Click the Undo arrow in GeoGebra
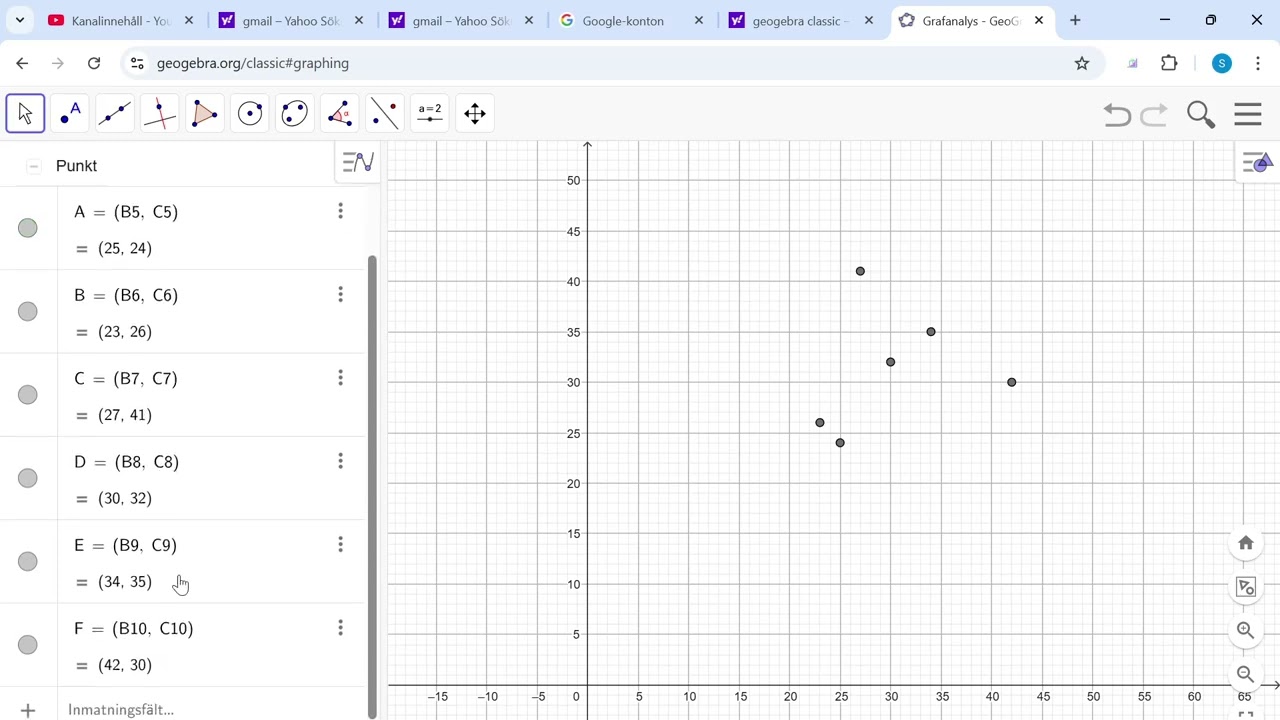This screenshot has height=720, width=1280. (1117, 115)
